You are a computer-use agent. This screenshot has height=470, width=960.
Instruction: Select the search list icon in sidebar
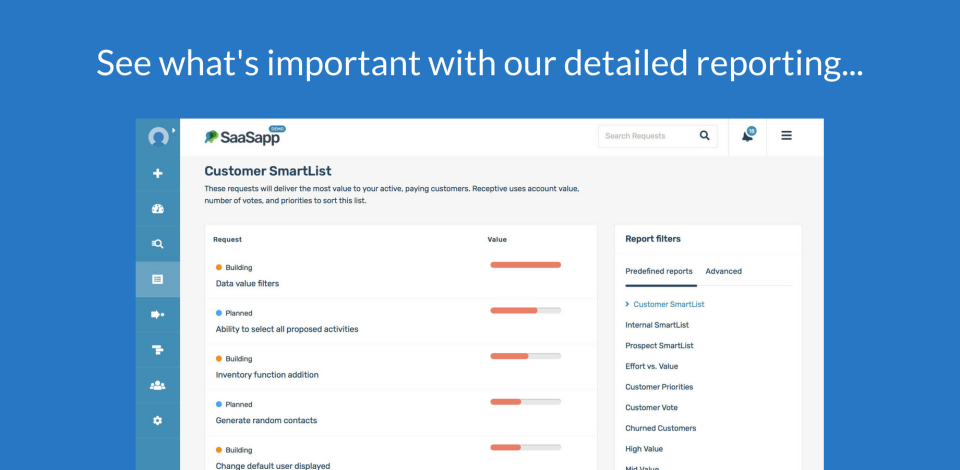158,243
